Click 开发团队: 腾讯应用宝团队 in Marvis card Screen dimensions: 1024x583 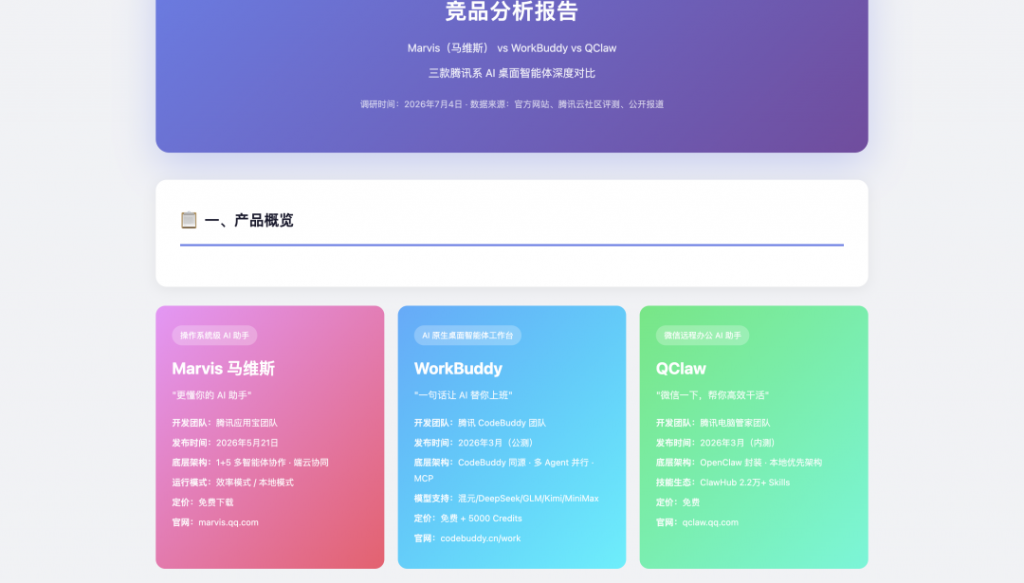[225, 423]
